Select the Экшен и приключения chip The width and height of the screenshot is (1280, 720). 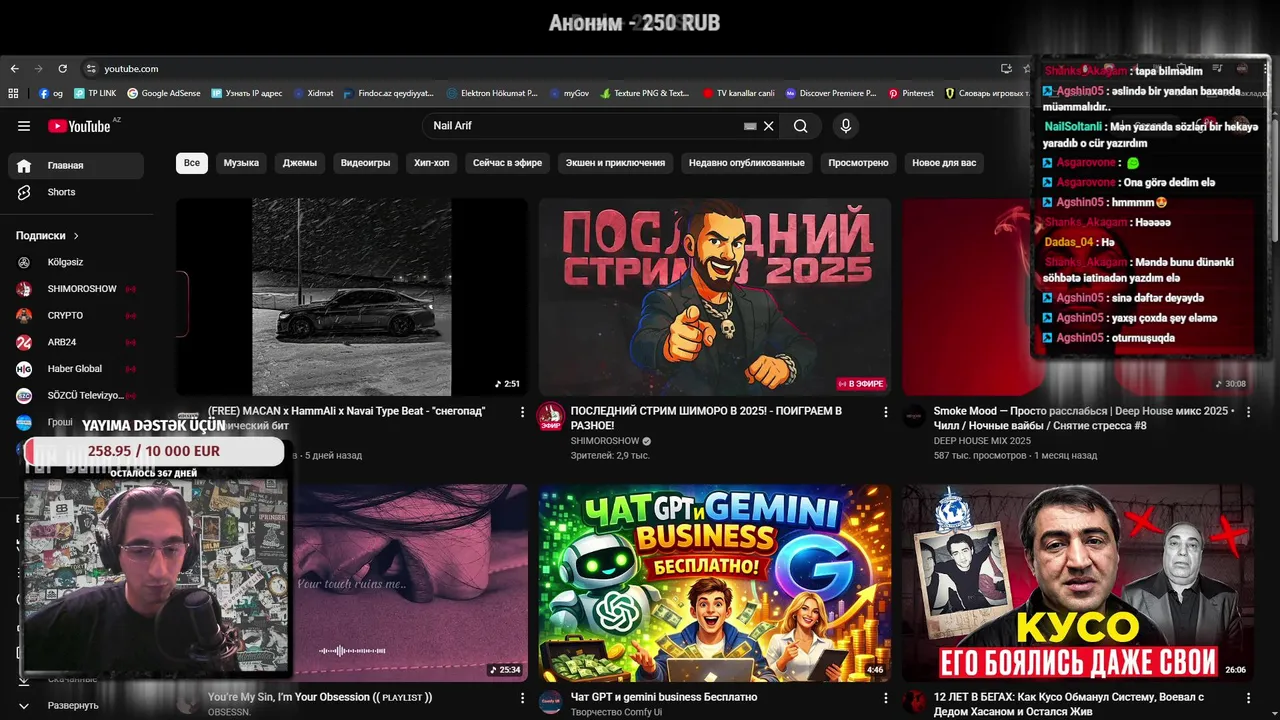(615, 163)
